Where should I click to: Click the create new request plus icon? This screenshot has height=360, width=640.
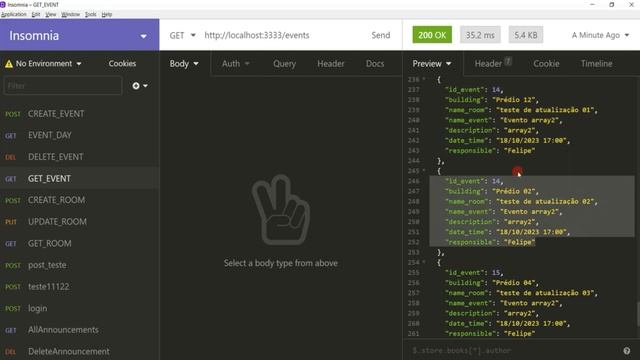click(x=139, y=86)
